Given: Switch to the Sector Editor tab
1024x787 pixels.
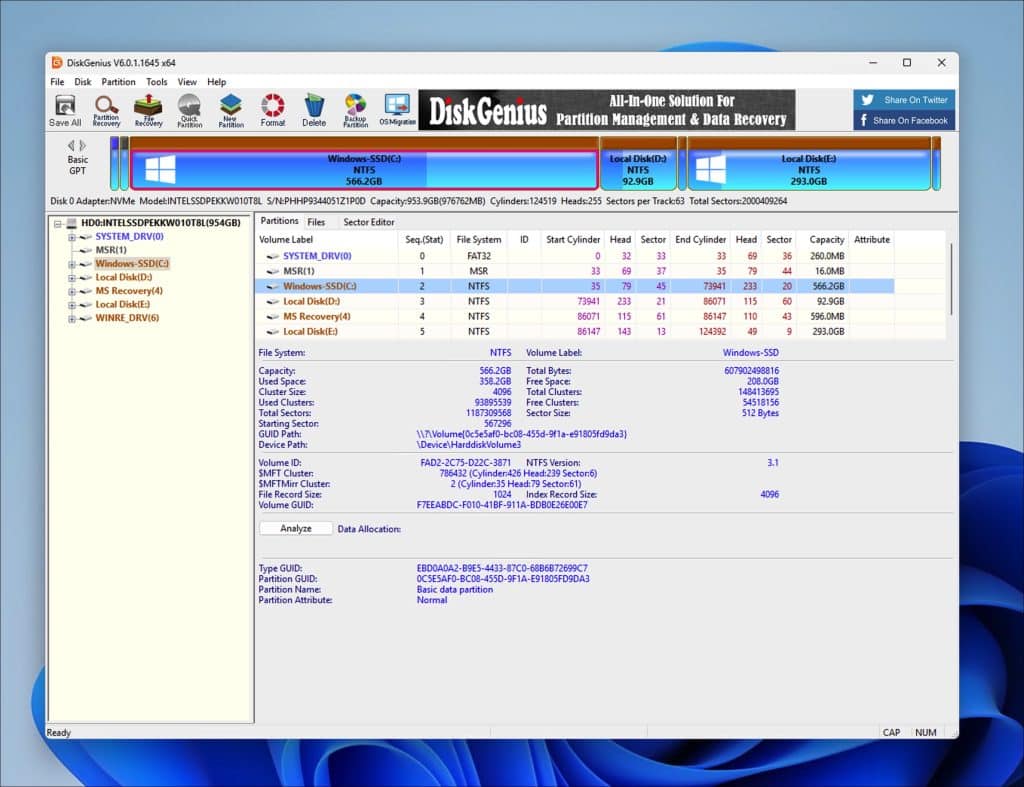Looking at the screenshot, I should click(369, 222).
